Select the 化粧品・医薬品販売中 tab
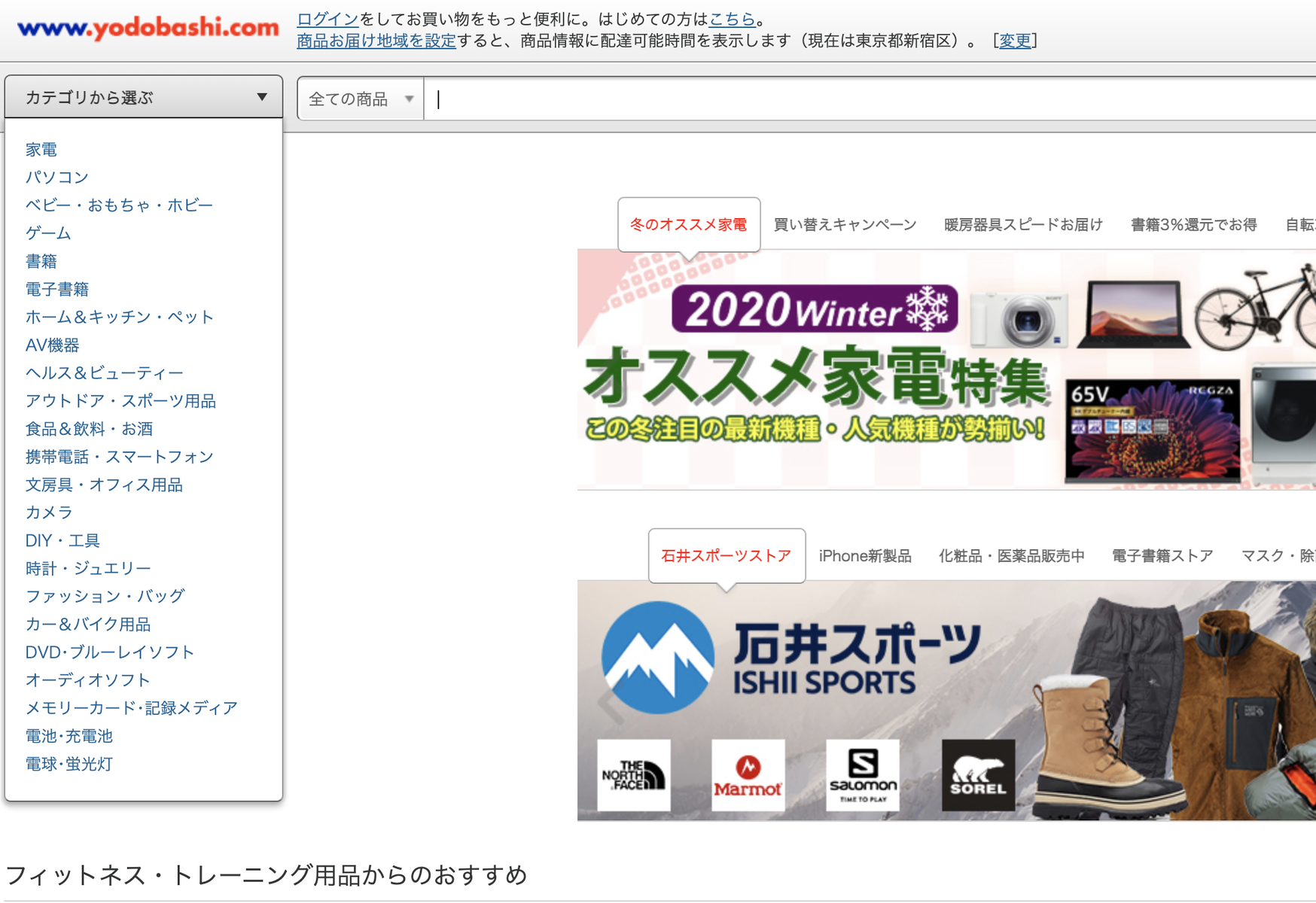1316x903 pixels. (1012, 556)
